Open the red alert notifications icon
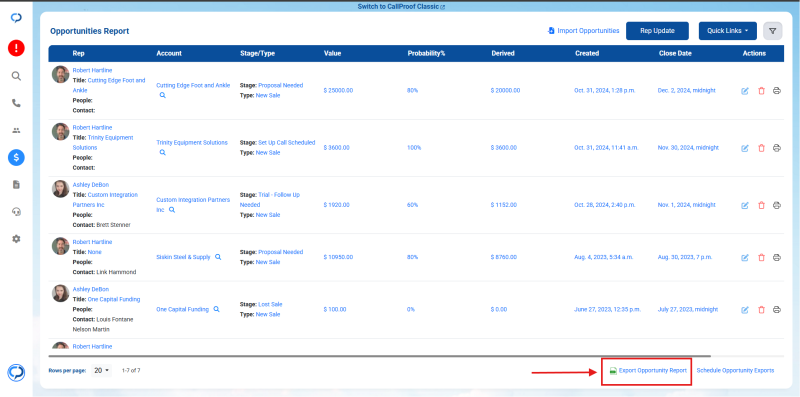This screenshot has width=800, height=397. click(16, 48)
